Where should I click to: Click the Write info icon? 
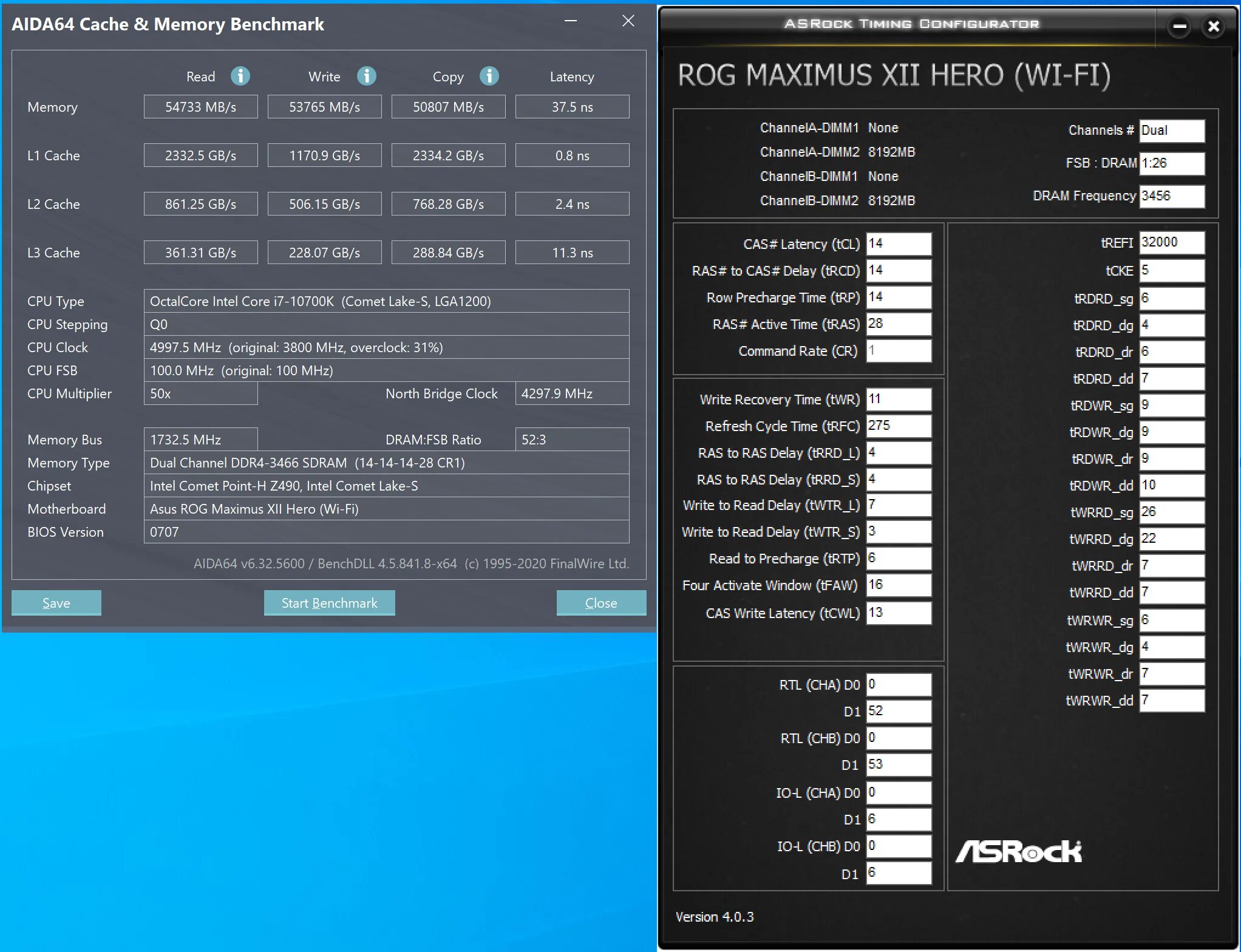367,76
